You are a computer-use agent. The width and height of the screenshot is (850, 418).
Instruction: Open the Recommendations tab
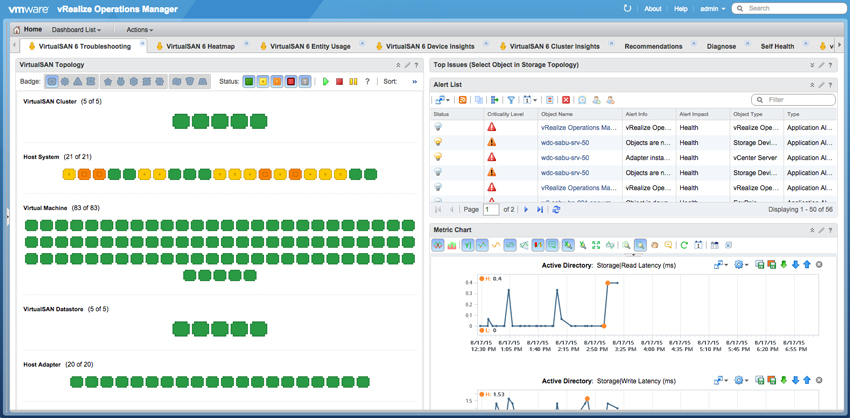[653, 47]
